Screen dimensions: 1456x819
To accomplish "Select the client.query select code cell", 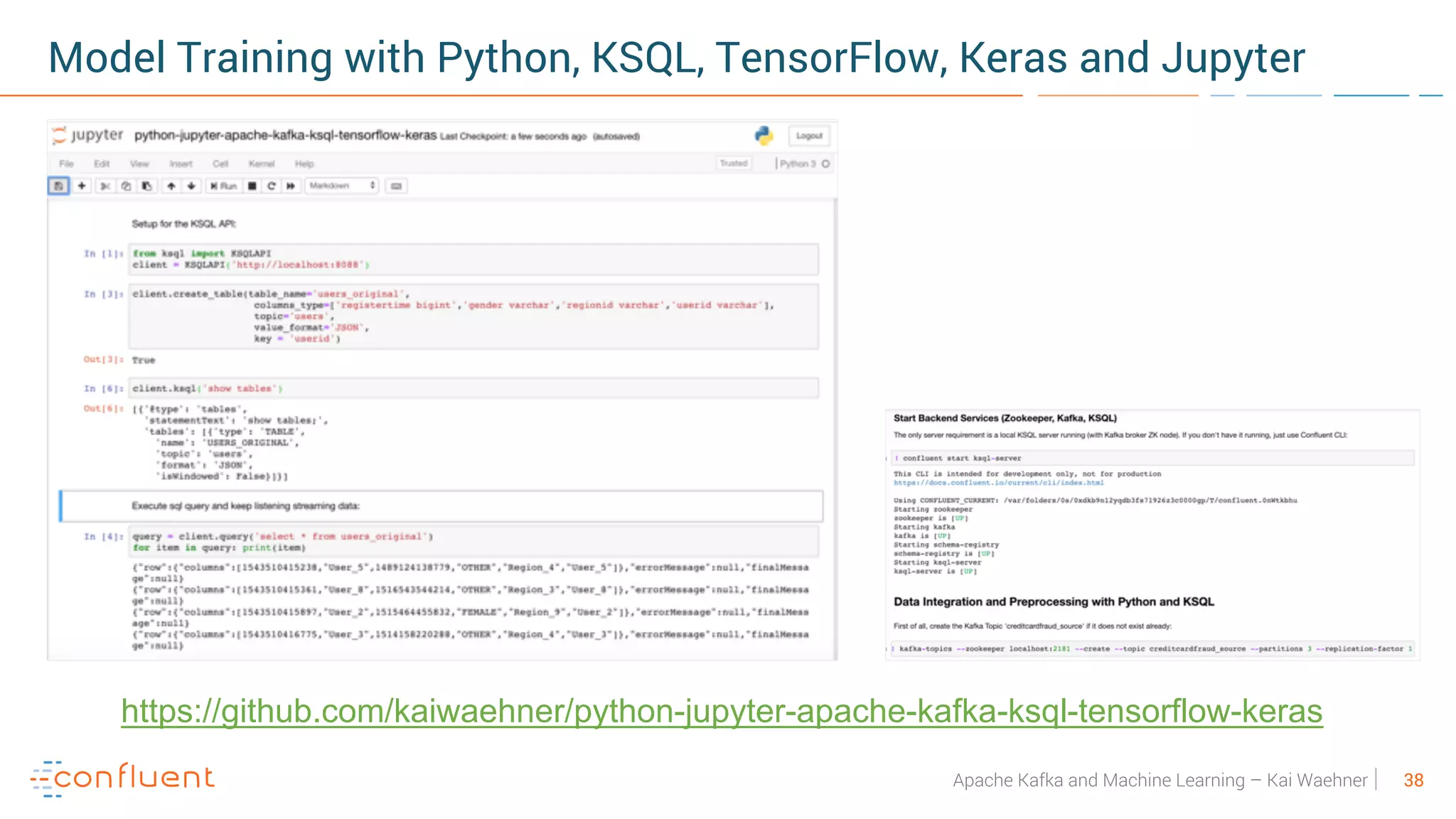I will 473,542.
